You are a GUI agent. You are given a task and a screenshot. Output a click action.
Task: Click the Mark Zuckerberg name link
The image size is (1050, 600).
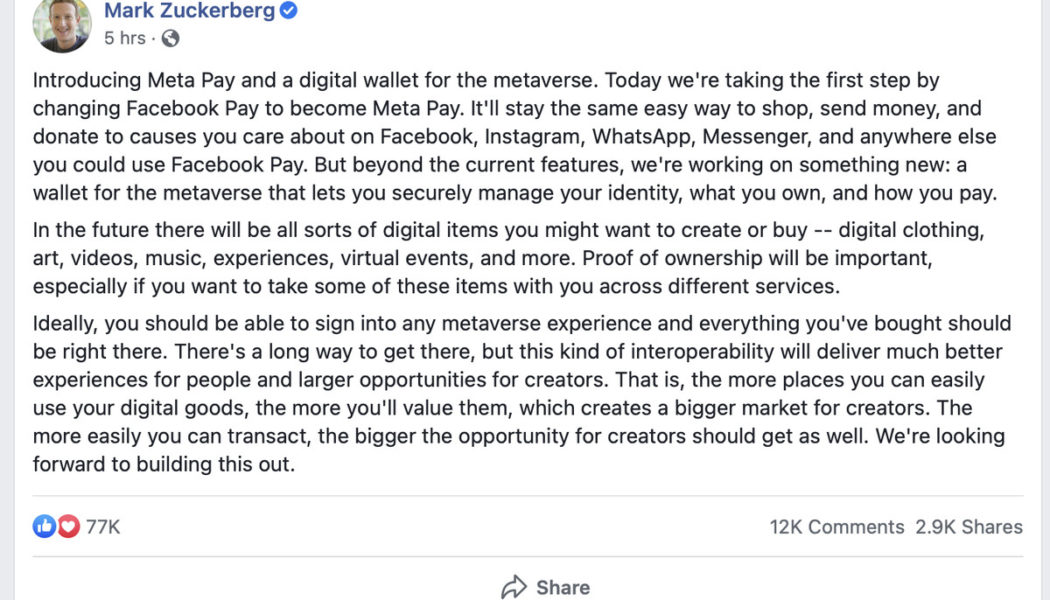pos(190,11)
